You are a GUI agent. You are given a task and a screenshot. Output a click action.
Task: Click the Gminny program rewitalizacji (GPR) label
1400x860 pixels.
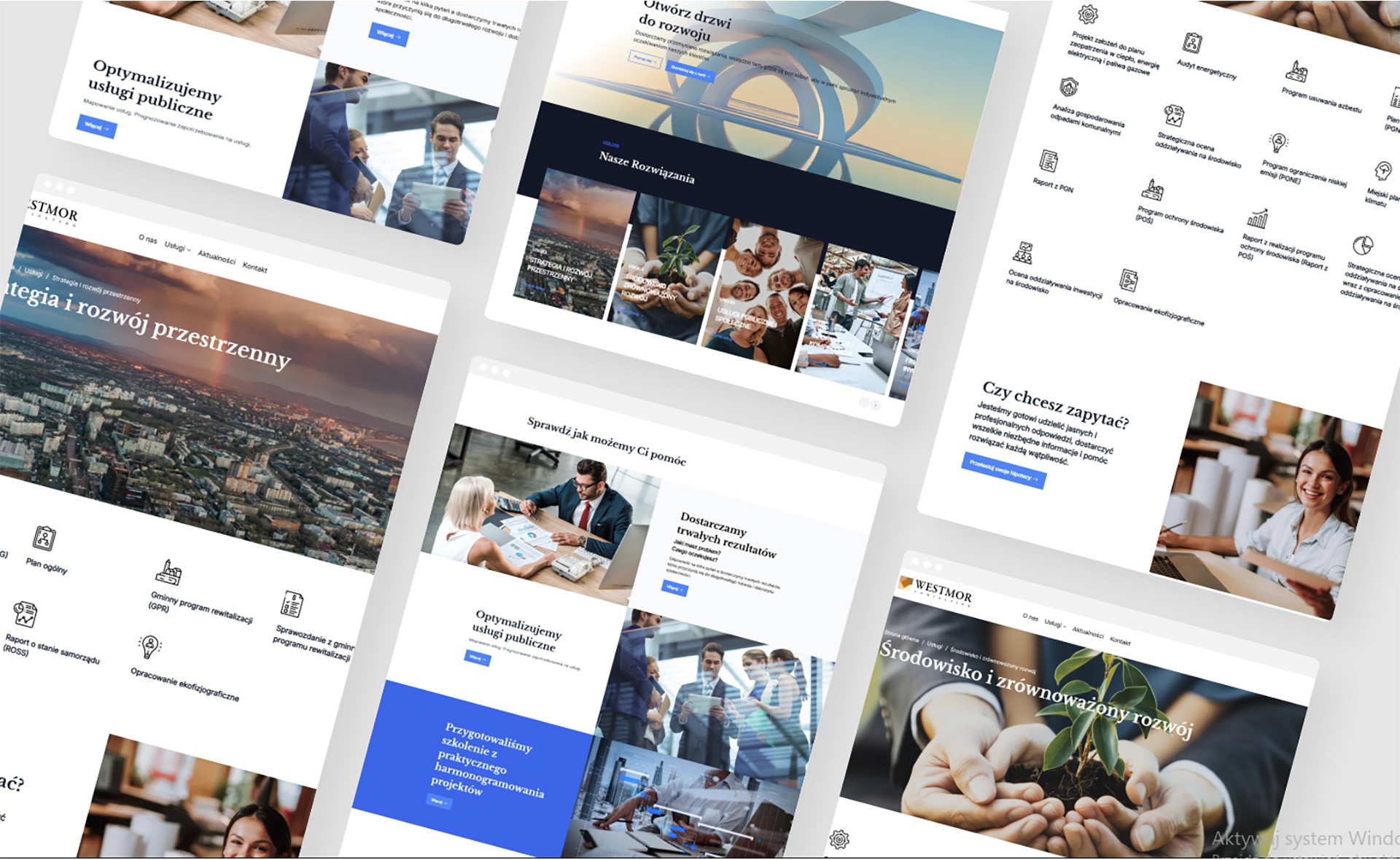pos(201,608)
